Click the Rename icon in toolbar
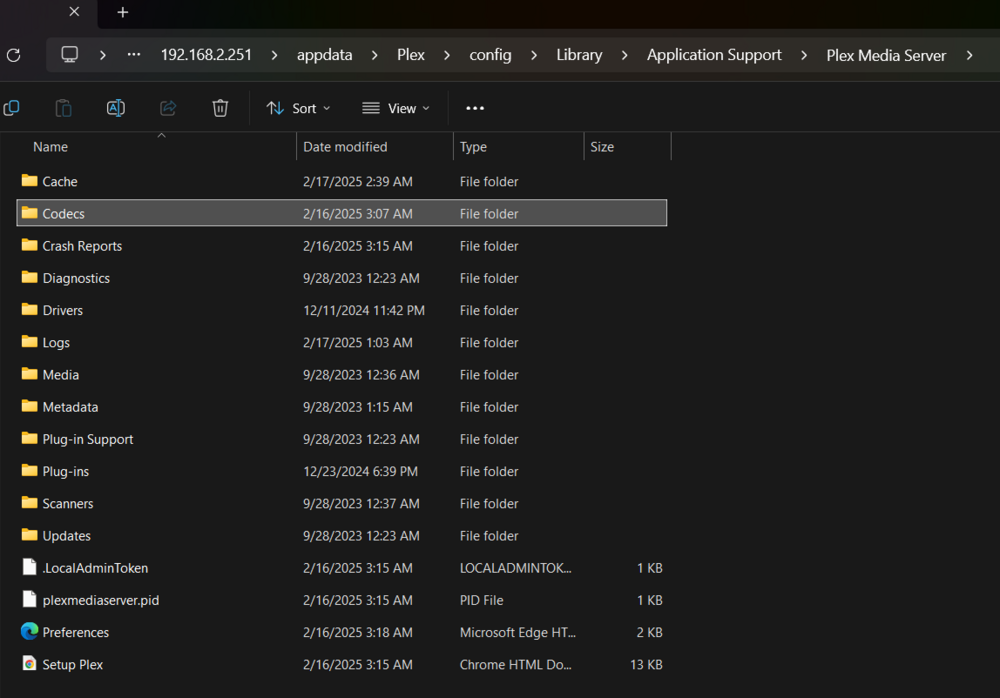This screenshot has width=1000, height=698. tap(115, 108)
